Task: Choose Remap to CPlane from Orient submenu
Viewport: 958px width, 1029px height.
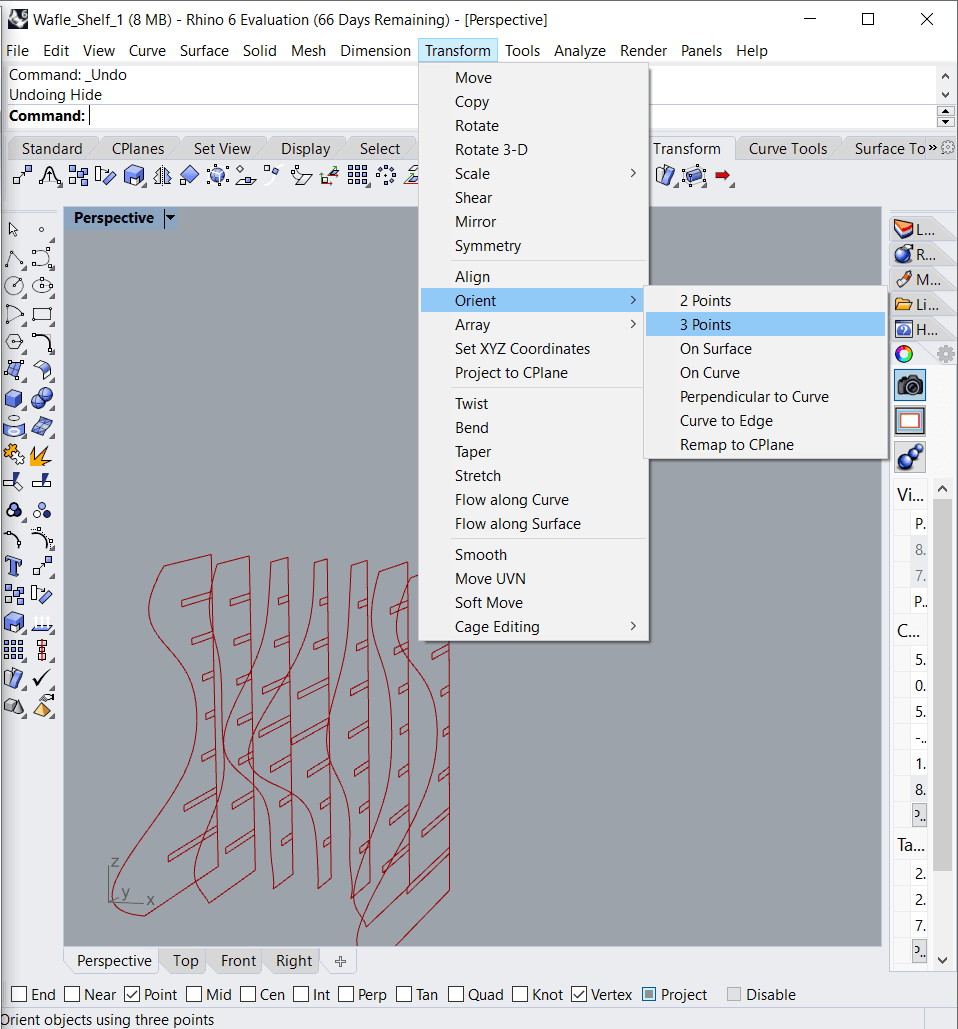Action: click(736, 445)
